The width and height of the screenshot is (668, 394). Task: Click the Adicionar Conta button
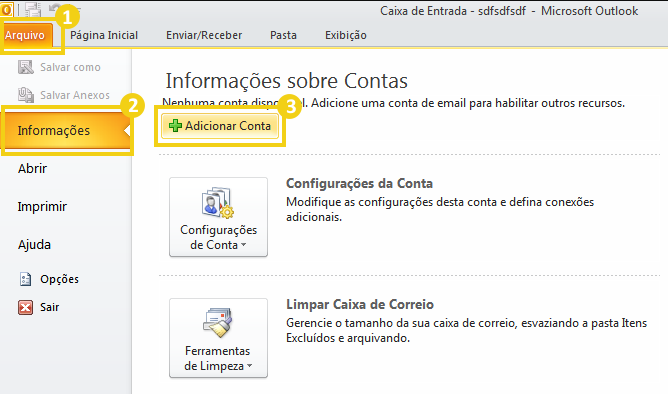(220, 126)
